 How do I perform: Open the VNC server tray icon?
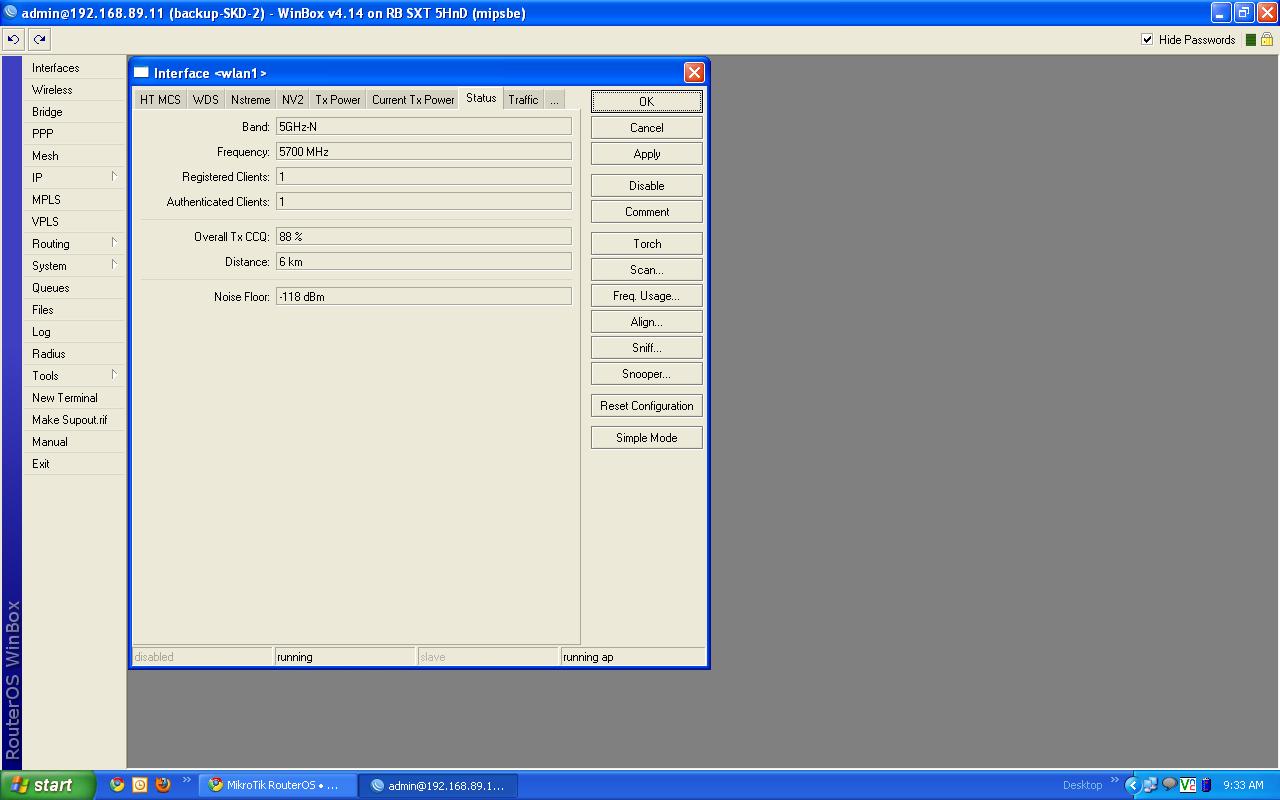pos(1188,785)
